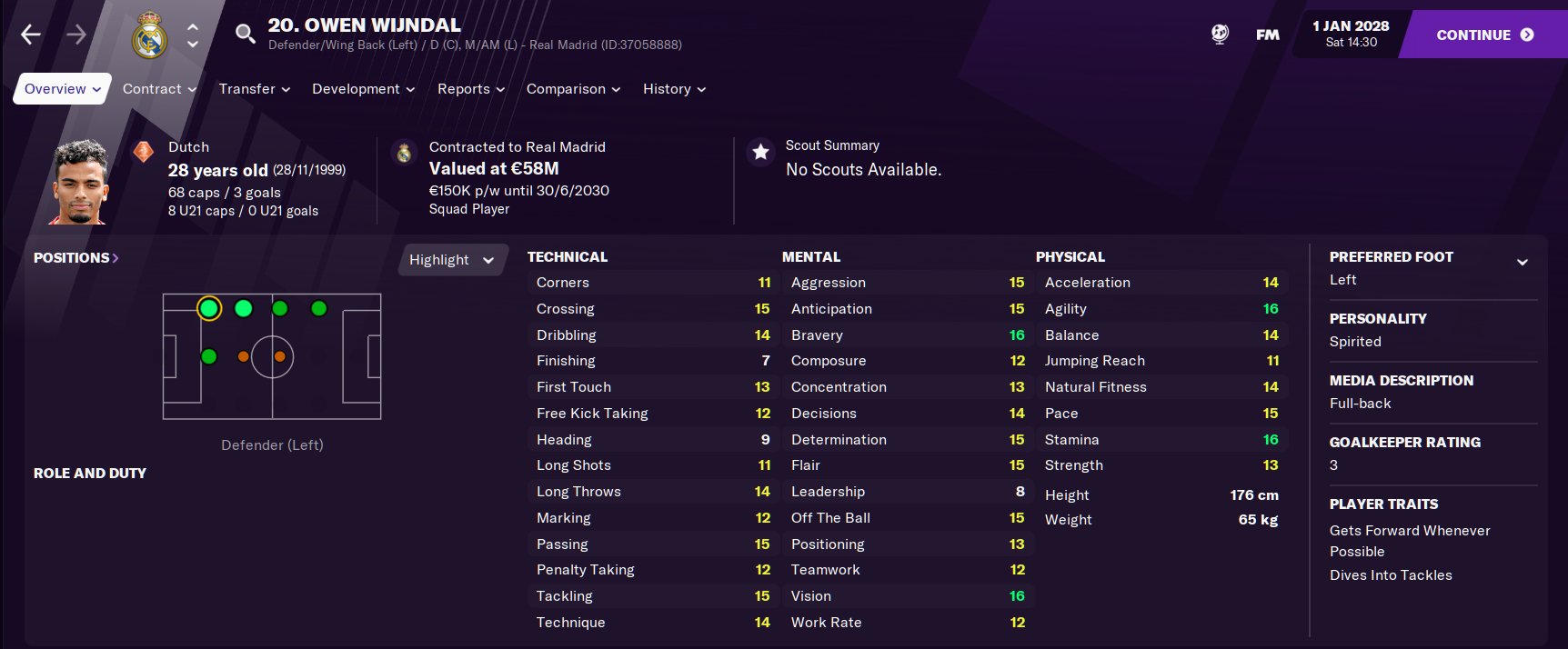Image resolution: width=1568 pixels, height=649 pixels.
Task: Click the Dutch nationality icon
Action: 144,152
